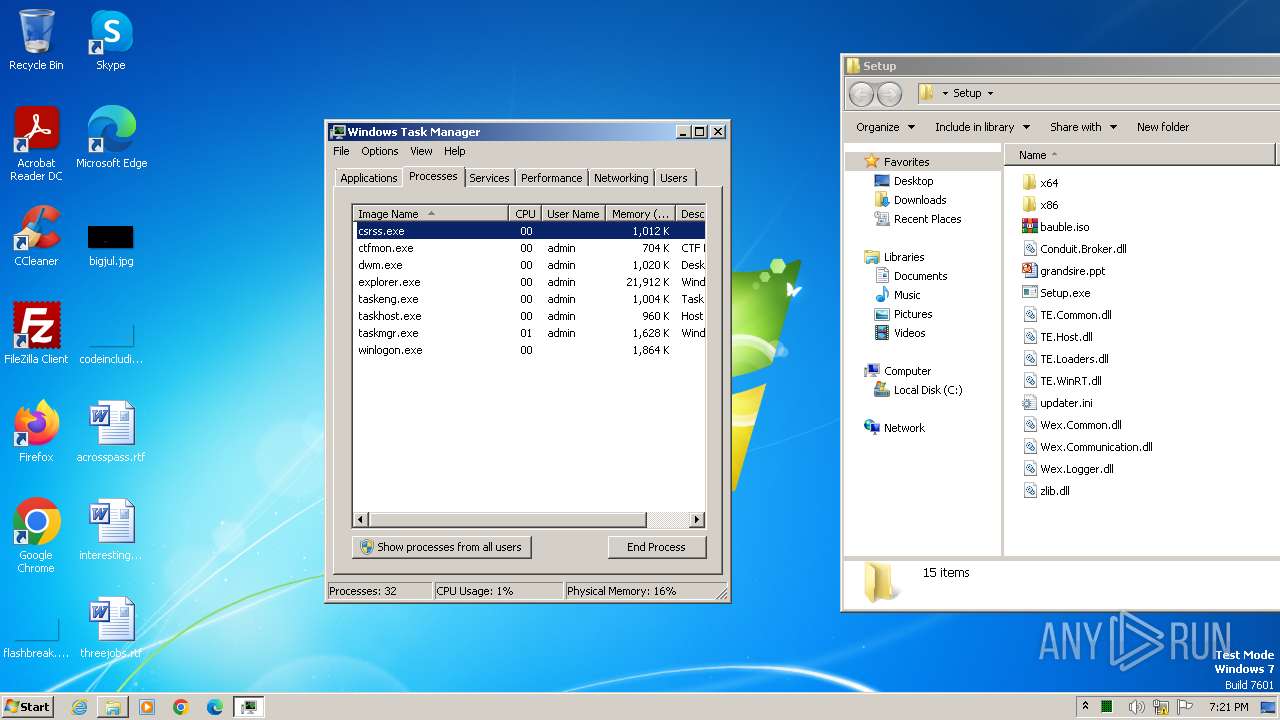This screenshot has height=720, width=1280.
Task: Select the winlogon.exe process row
Action: pyautogui.click(x=529, y=350)
